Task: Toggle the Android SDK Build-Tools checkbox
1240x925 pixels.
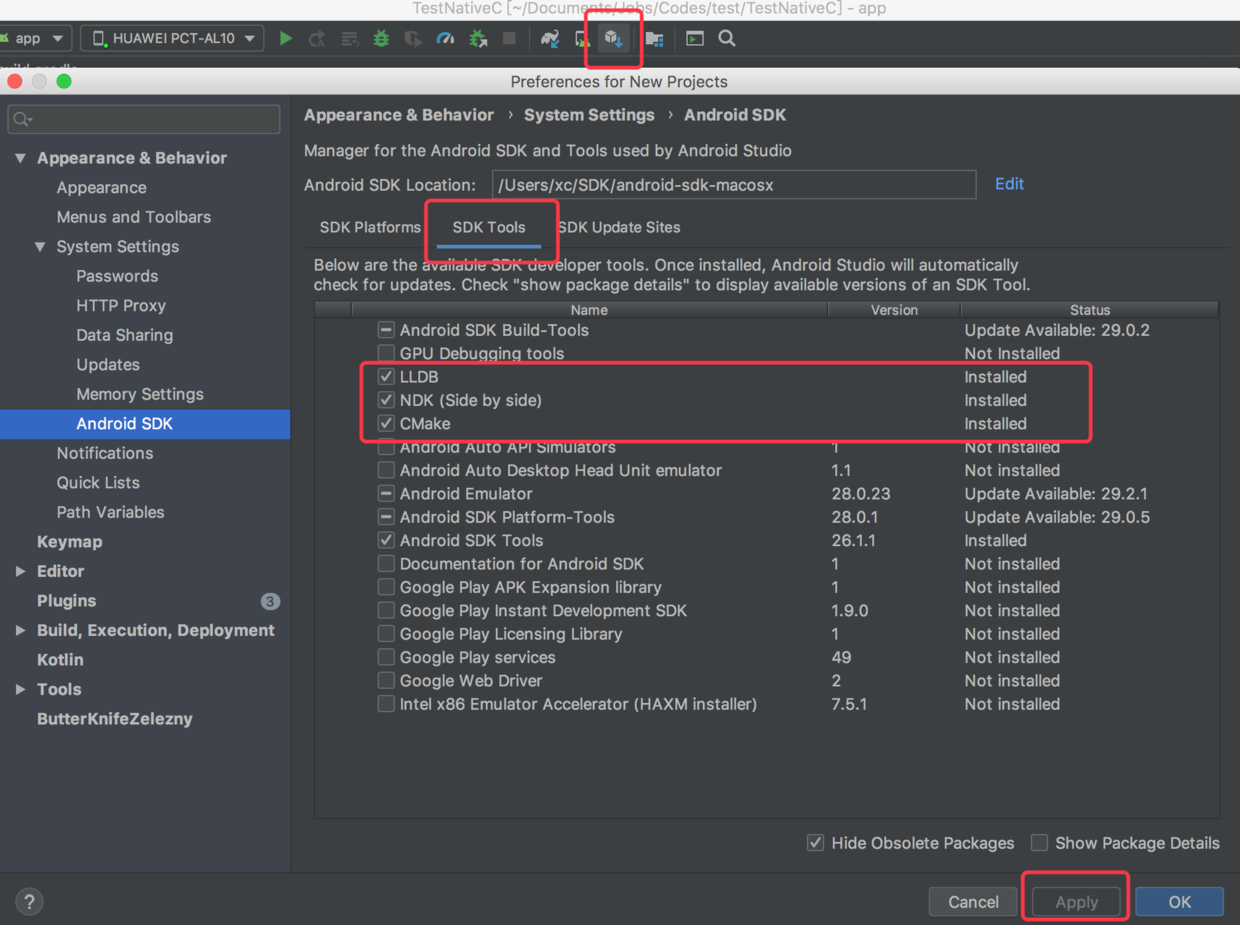Action: coord(386,330)
